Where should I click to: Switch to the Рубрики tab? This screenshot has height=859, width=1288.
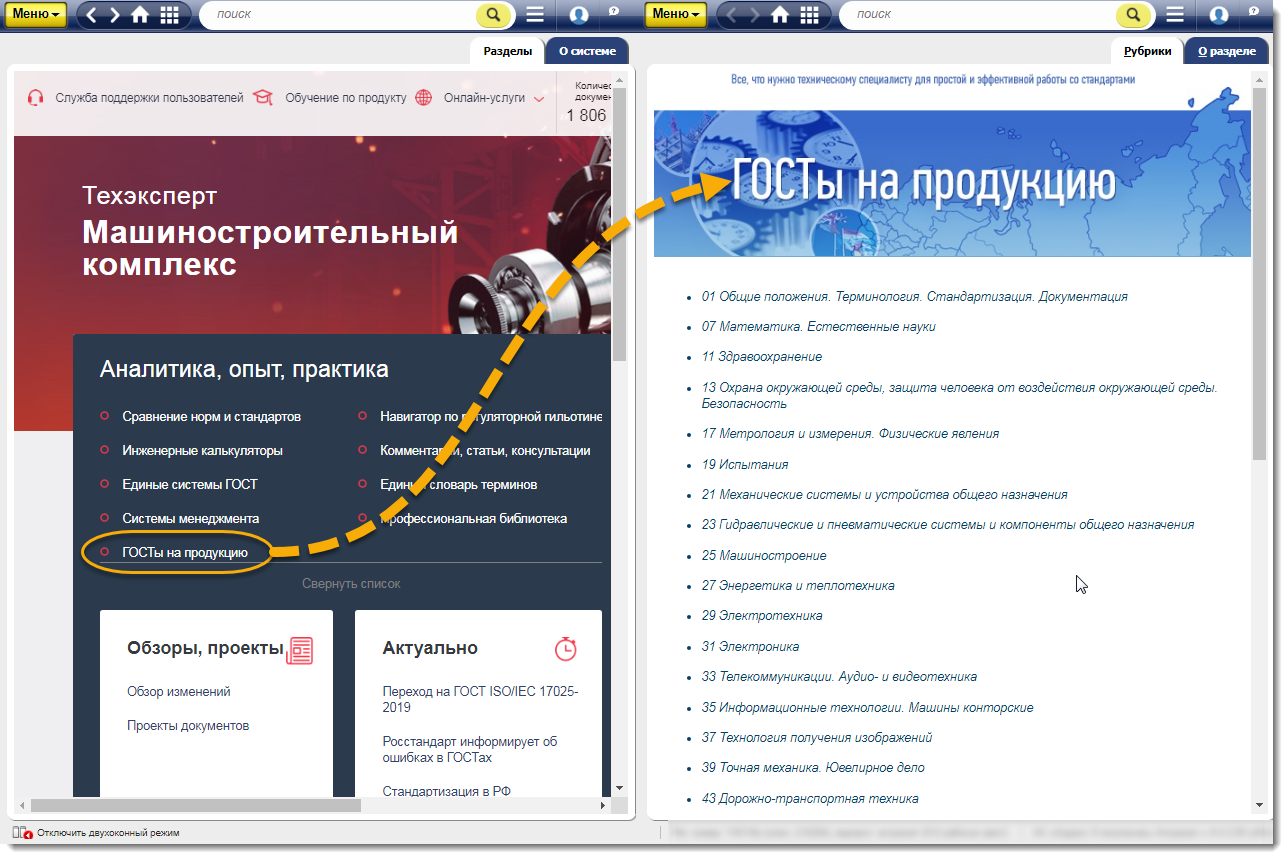[x=1147, y=51]
